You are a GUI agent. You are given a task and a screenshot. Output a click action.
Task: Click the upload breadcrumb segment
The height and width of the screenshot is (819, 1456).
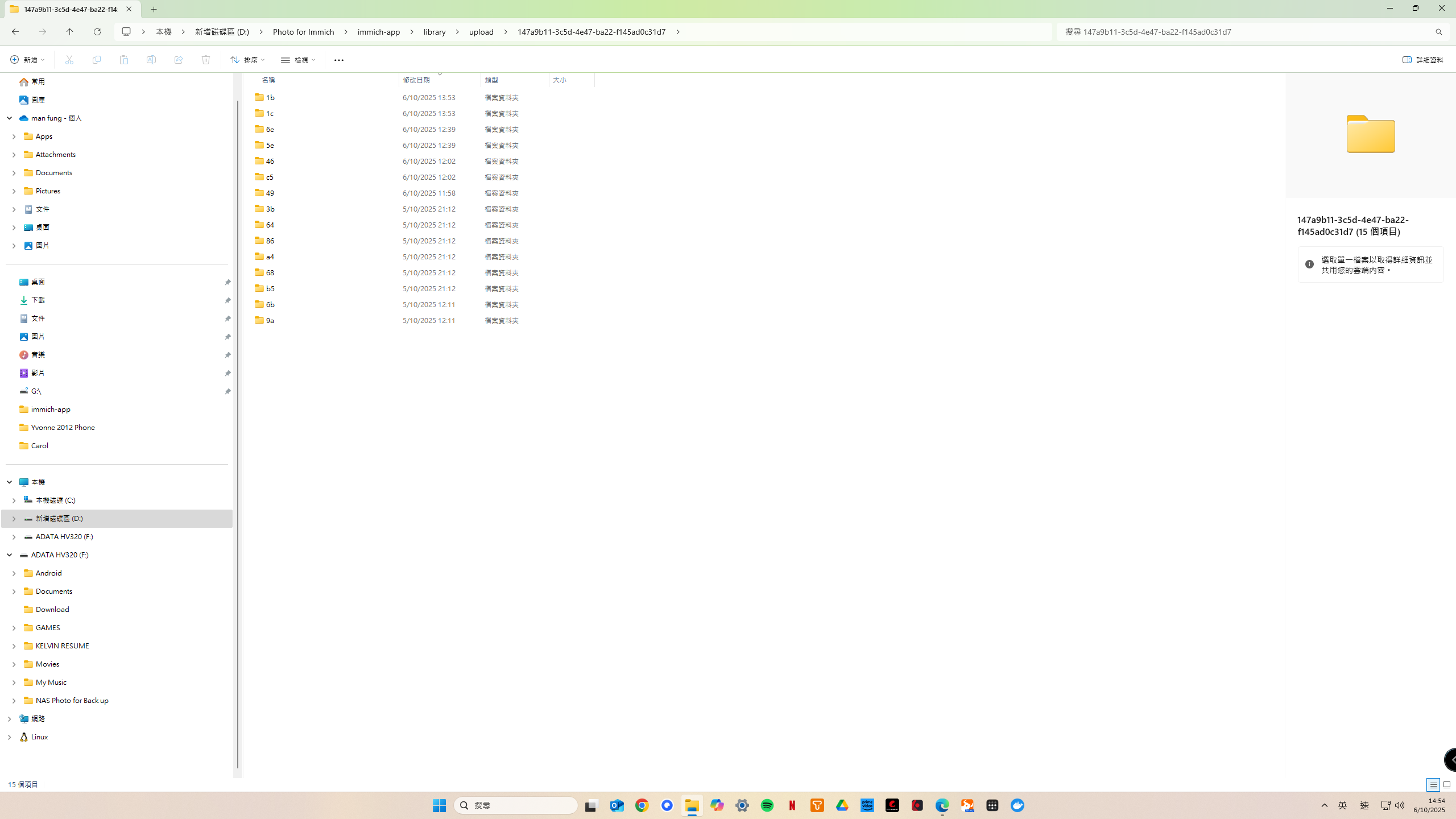click(481, 32)
